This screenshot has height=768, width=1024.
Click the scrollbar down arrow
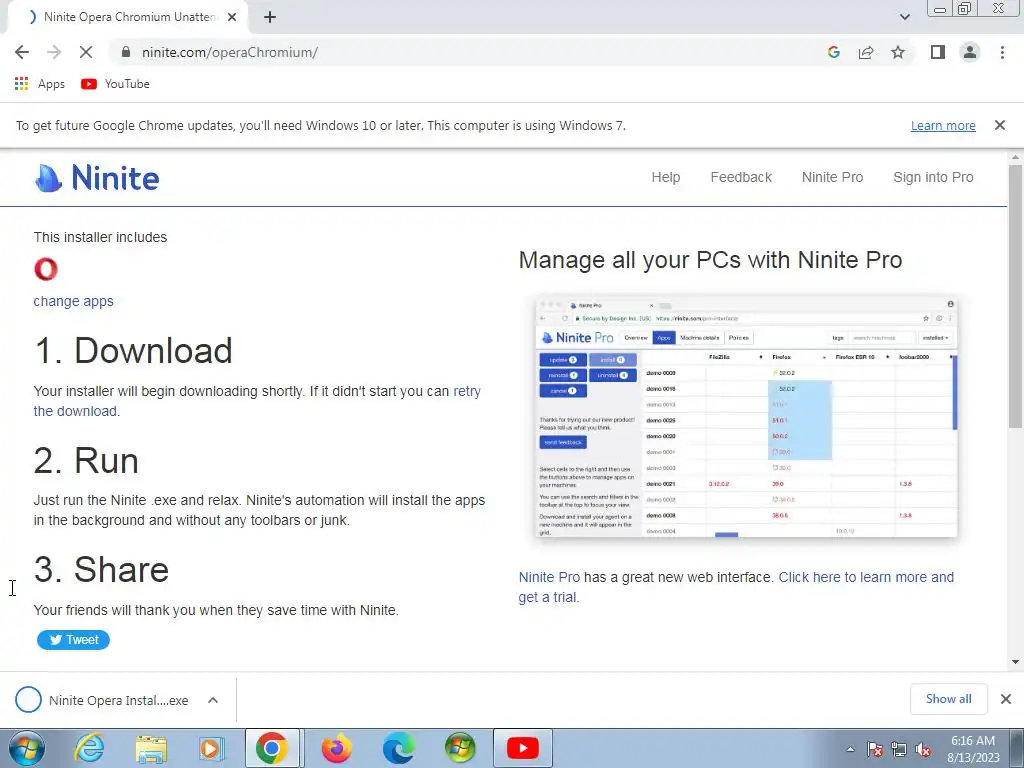pyautogui.click(x=1015, y=662)
